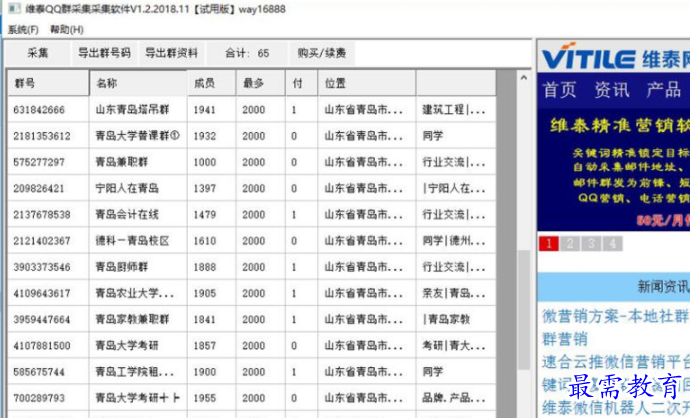This screenshot has height=418, width=690.
Task: Open link 速合云推微信营销平台
Action: pyautogui.click(x=616, y=362)
